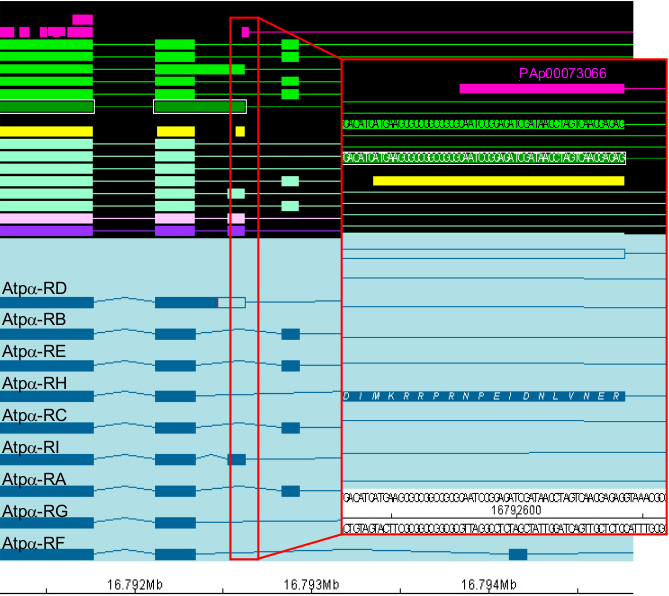Select the second exon of Atpα-RG
This screenshot has height=596, width=669.
click(x=175, y=523)
